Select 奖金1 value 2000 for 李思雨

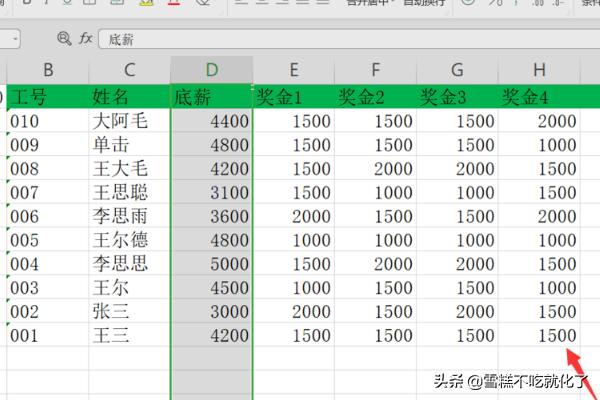point(293,216)
